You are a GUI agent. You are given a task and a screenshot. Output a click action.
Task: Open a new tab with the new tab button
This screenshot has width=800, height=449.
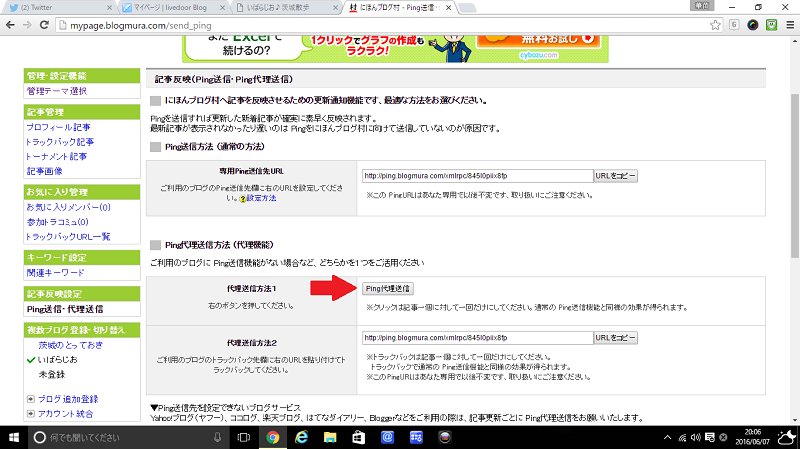pyautogui.click(x=467, y=8)
